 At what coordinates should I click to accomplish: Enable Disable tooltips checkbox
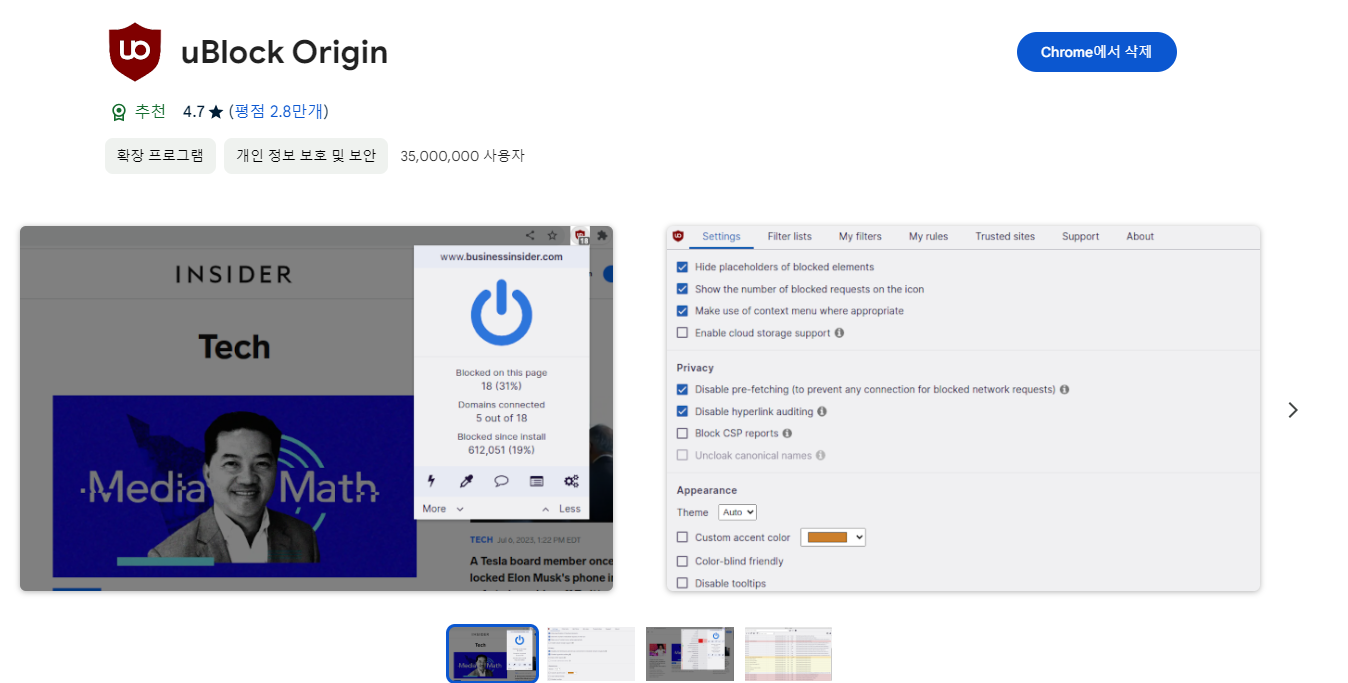[682, 583]
